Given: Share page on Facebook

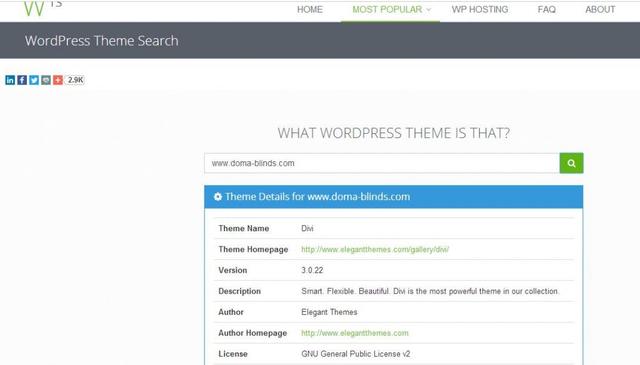Looking at the screenshot, I should [x=22, y=80].
